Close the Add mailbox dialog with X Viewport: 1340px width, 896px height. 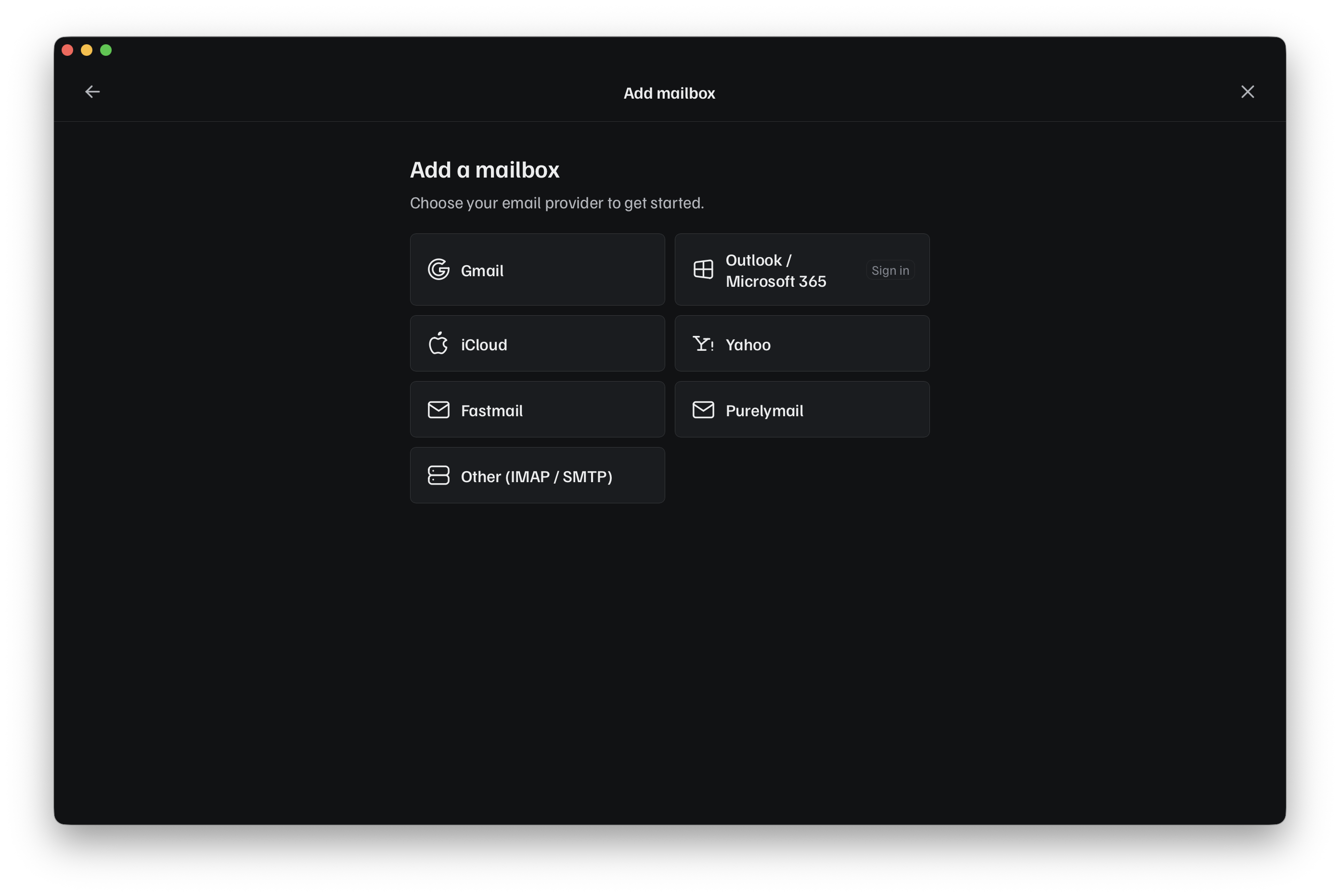click(1247, 91)
